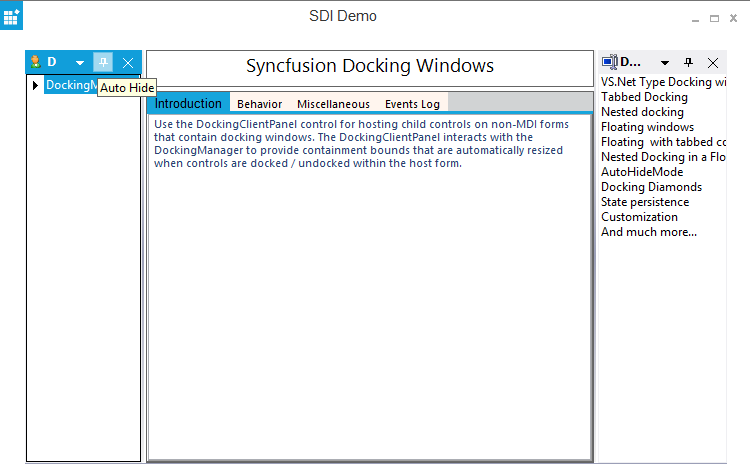Select the DockingManager tree item
Image resolution: width=750 pixels, height=464 pixels.
pos(70,85)
